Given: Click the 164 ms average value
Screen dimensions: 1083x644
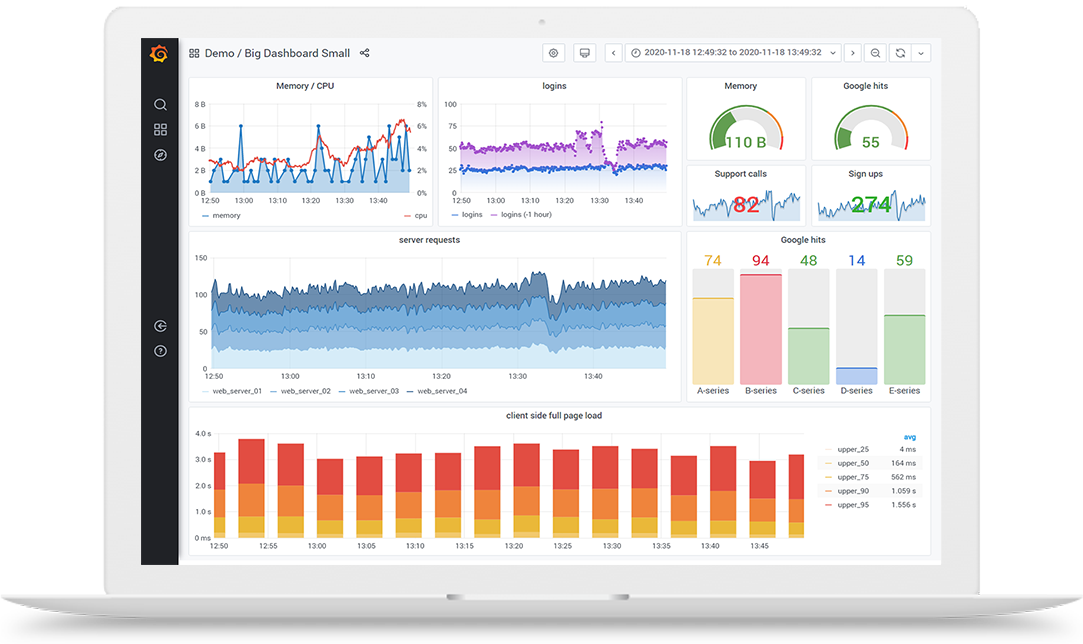Looking at the screenshot, I should pyautogui.click(x=903, y=463).
